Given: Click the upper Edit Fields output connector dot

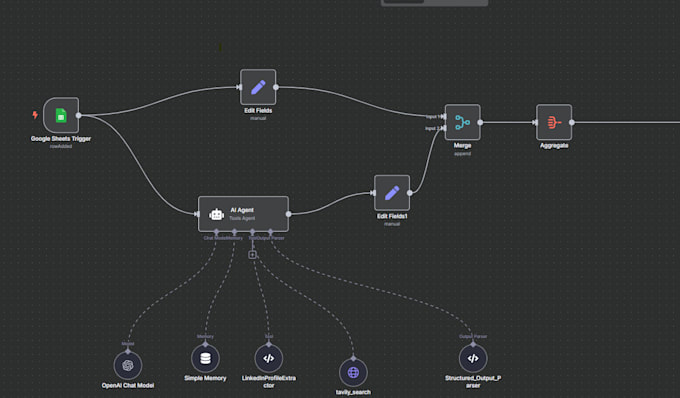Looking at the screenshot, I should [276, 87].
